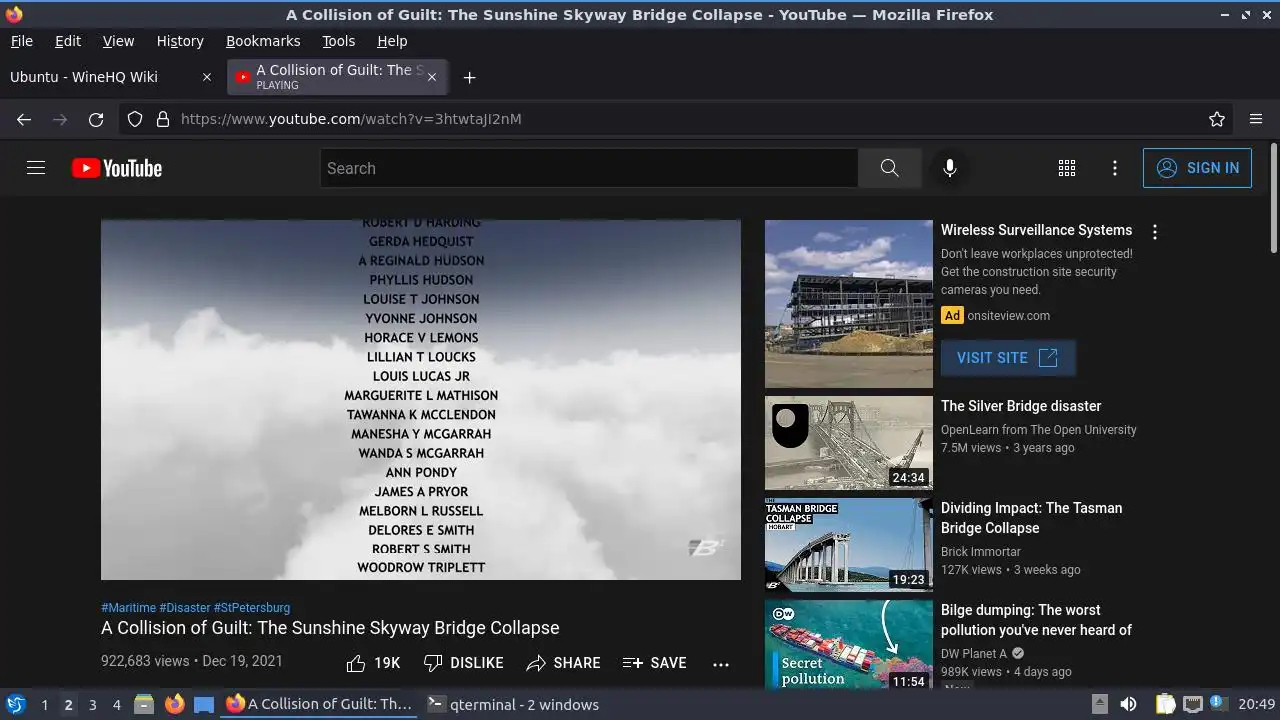Image resolution: width=1280 pixels, height=720 pixels.
Task: Mute the playing tab via its icon
Action: click(x=242, y=77)
